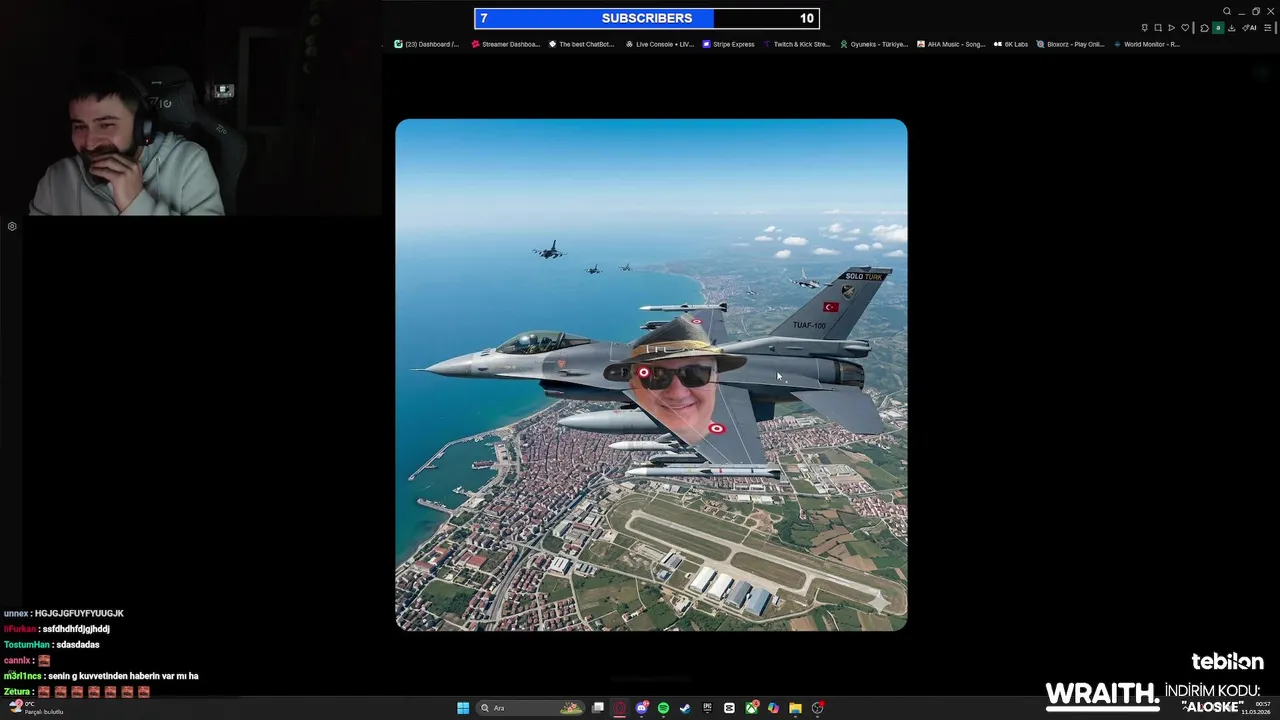Click the fighter jet meme image
1280x720 pixels.
click(651, 375)
